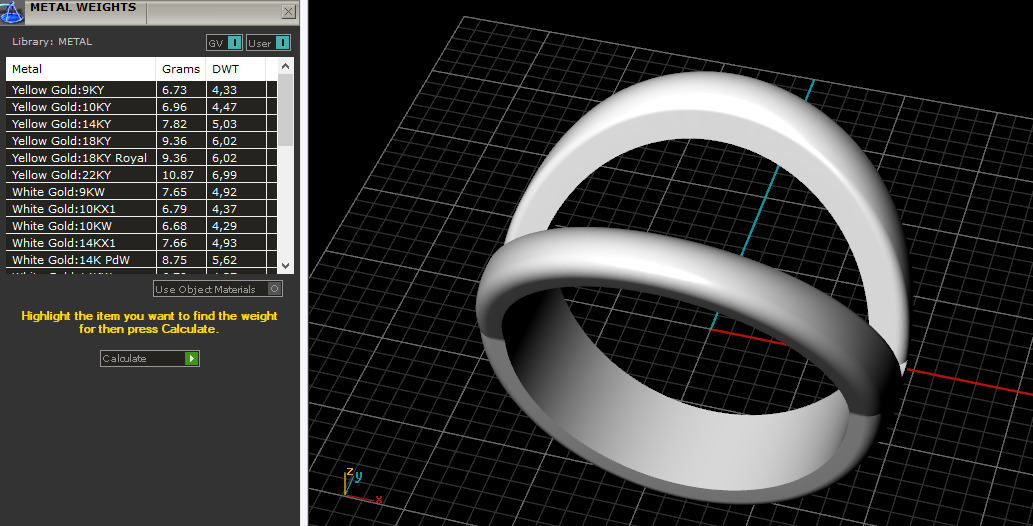Click the Library: METAL label
The width and height of the screenshot is (1033, 526).
pos(52,42)
